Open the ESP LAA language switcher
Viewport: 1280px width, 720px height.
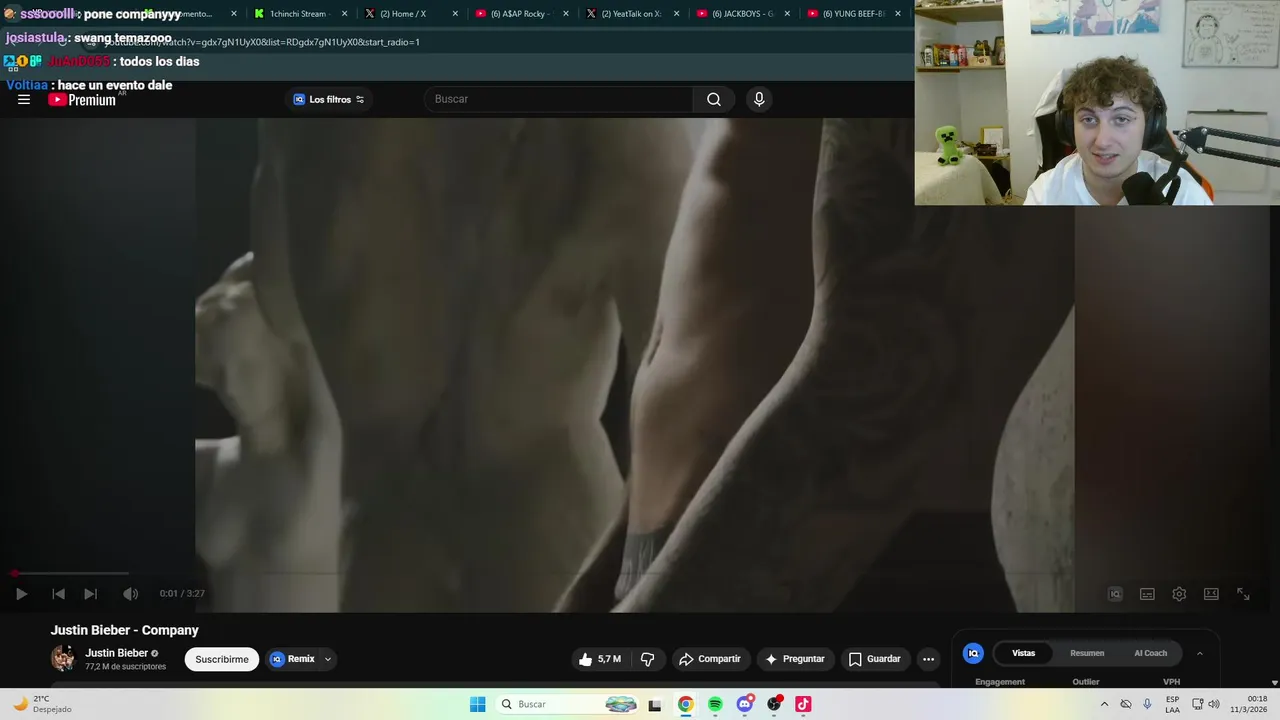point(1172,704)
